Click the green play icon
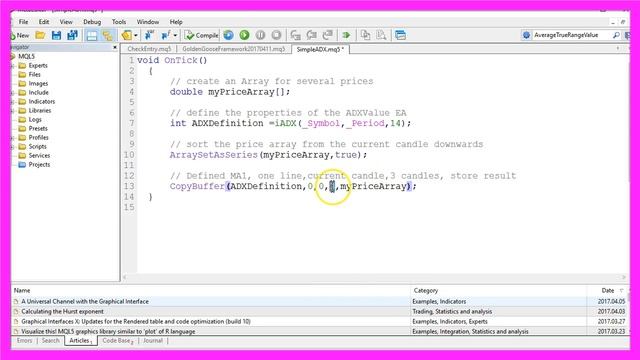Viewport: 640px width, 360px height. [x=244, y=36]
